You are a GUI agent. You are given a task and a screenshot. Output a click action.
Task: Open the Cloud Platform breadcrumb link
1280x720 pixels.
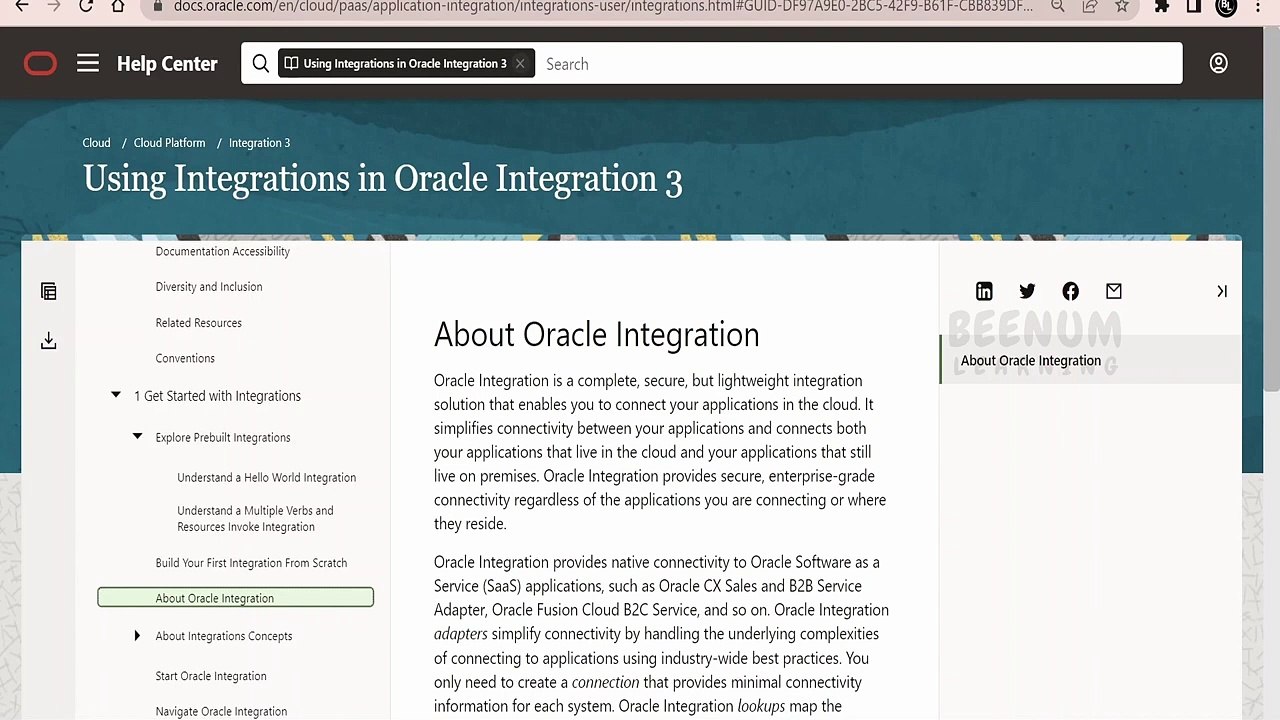coord(169,143)
